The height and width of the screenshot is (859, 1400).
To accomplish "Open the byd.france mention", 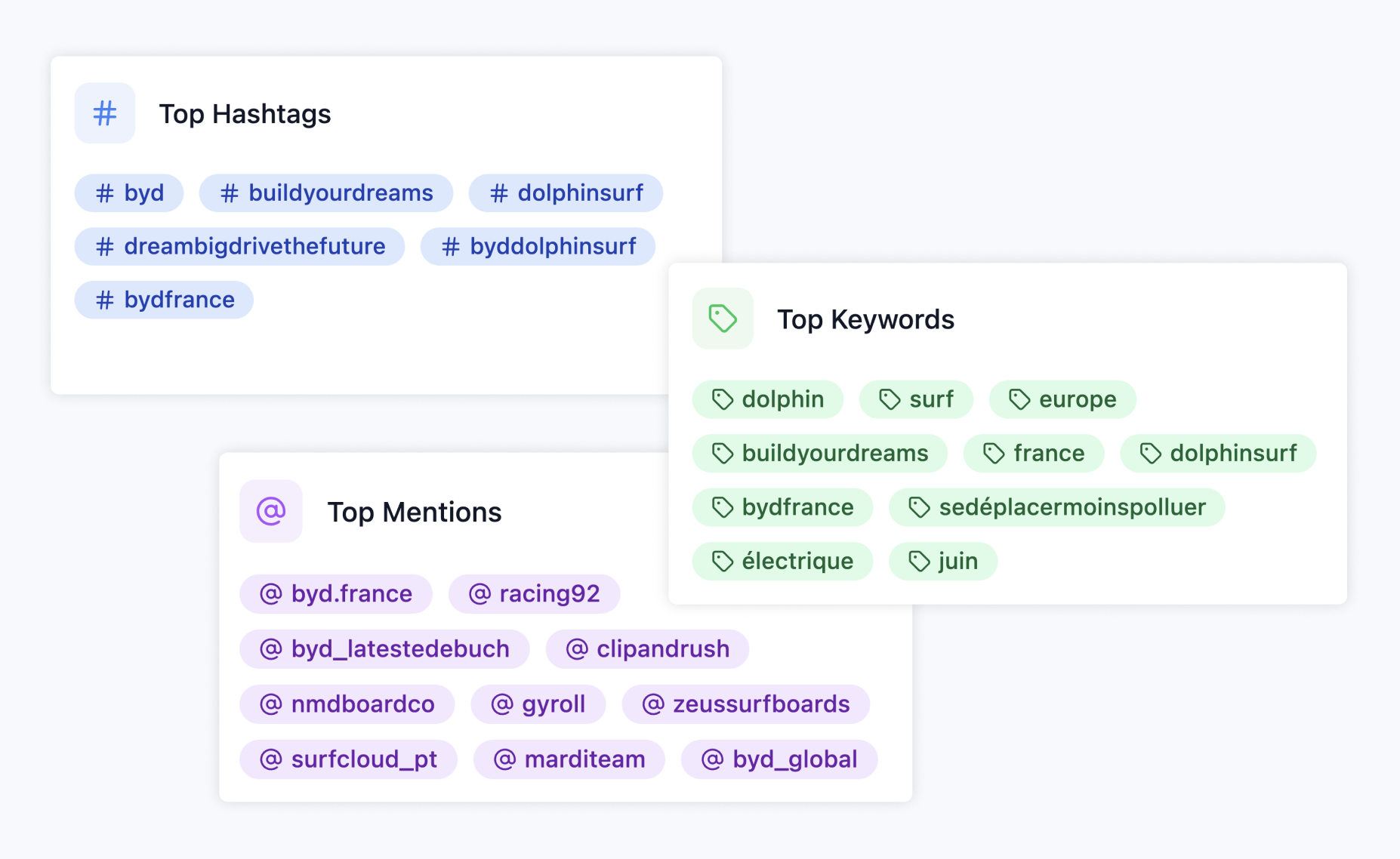I will click(x=336, y=594).
